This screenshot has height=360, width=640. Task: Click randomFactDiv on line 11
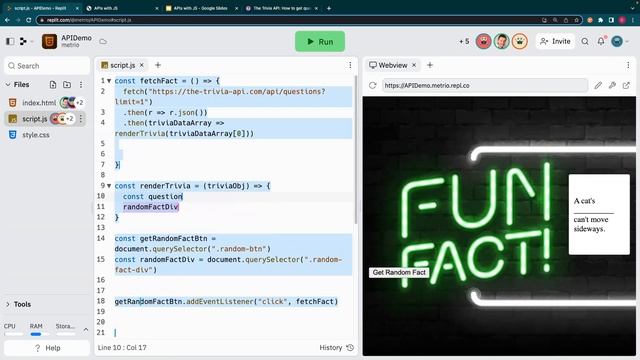point(151,207)
